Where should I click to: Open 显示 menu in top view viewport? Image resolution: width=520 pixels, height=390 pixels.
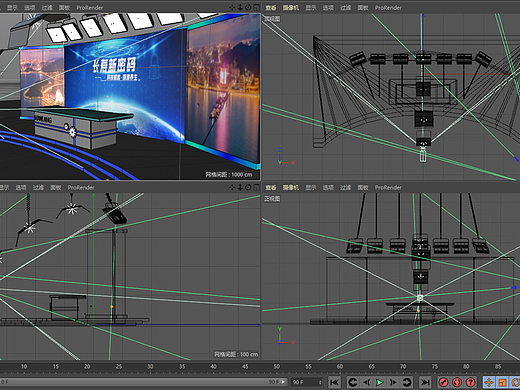[311, 7]
